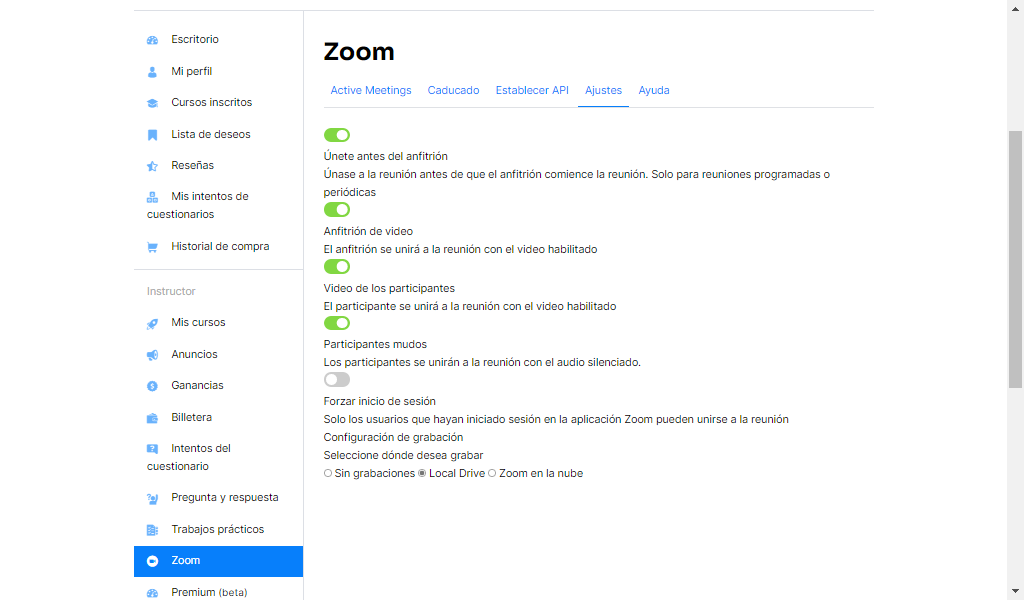1024x600 pixels.
Task: Click the Escritorio dashboard icon
Action: tap(152, 40)
